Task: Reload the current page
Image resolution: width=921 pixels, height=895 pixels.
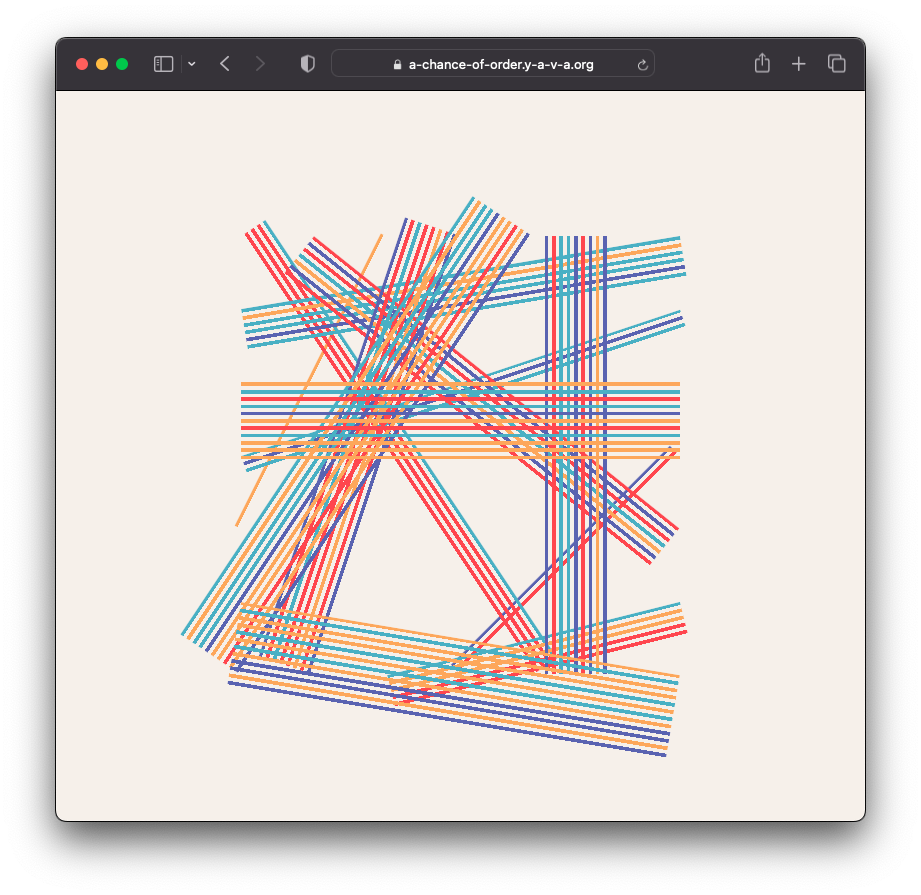Action: [x=643, y=65]
